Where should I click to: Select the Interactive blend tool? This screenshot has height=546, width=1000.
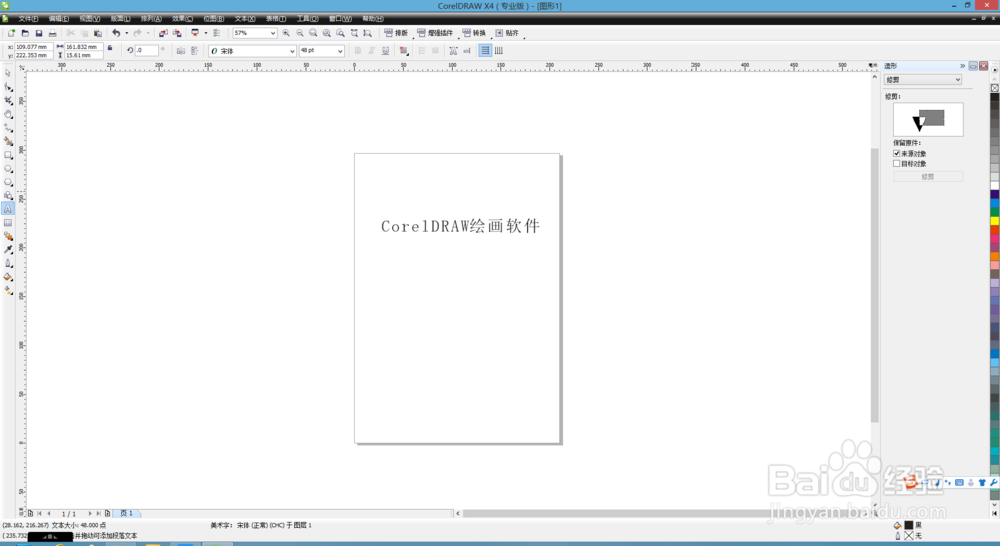[x=8, y=236]
